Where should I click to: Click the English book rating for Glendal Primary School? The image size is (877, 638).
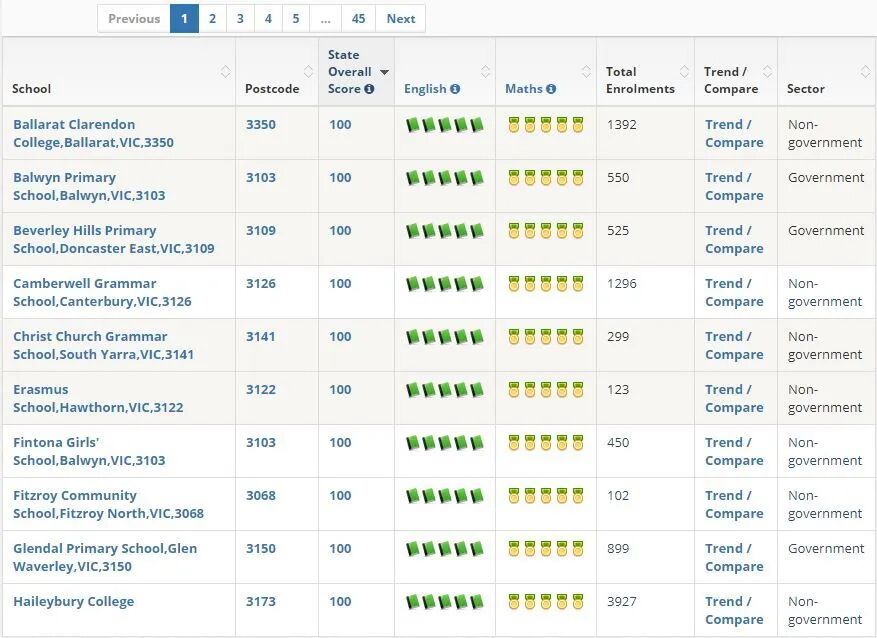tap(445, 549)
